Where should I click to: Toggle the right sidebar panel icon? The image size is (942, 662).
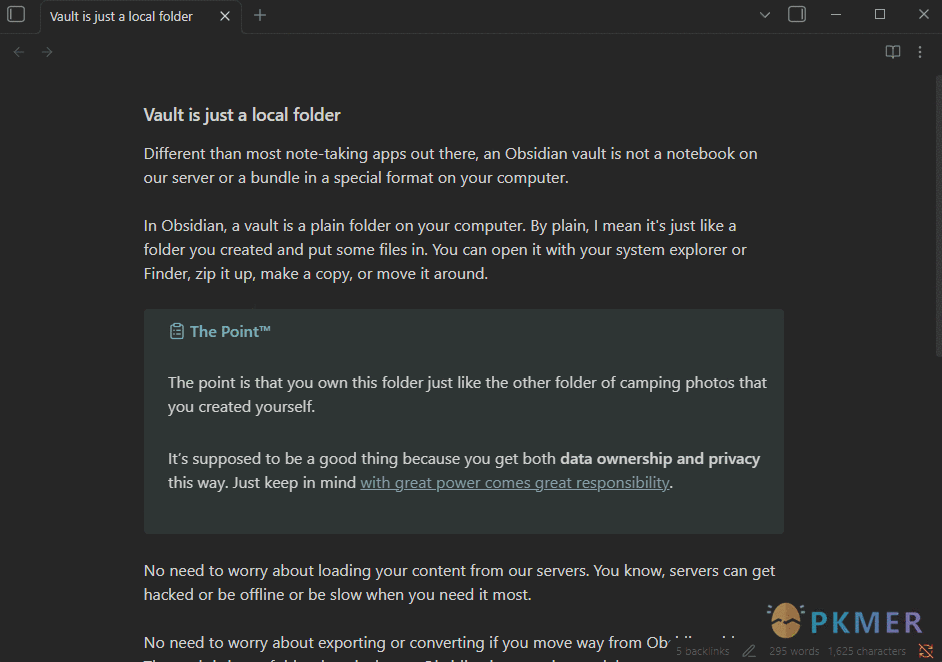coord(796,14)
